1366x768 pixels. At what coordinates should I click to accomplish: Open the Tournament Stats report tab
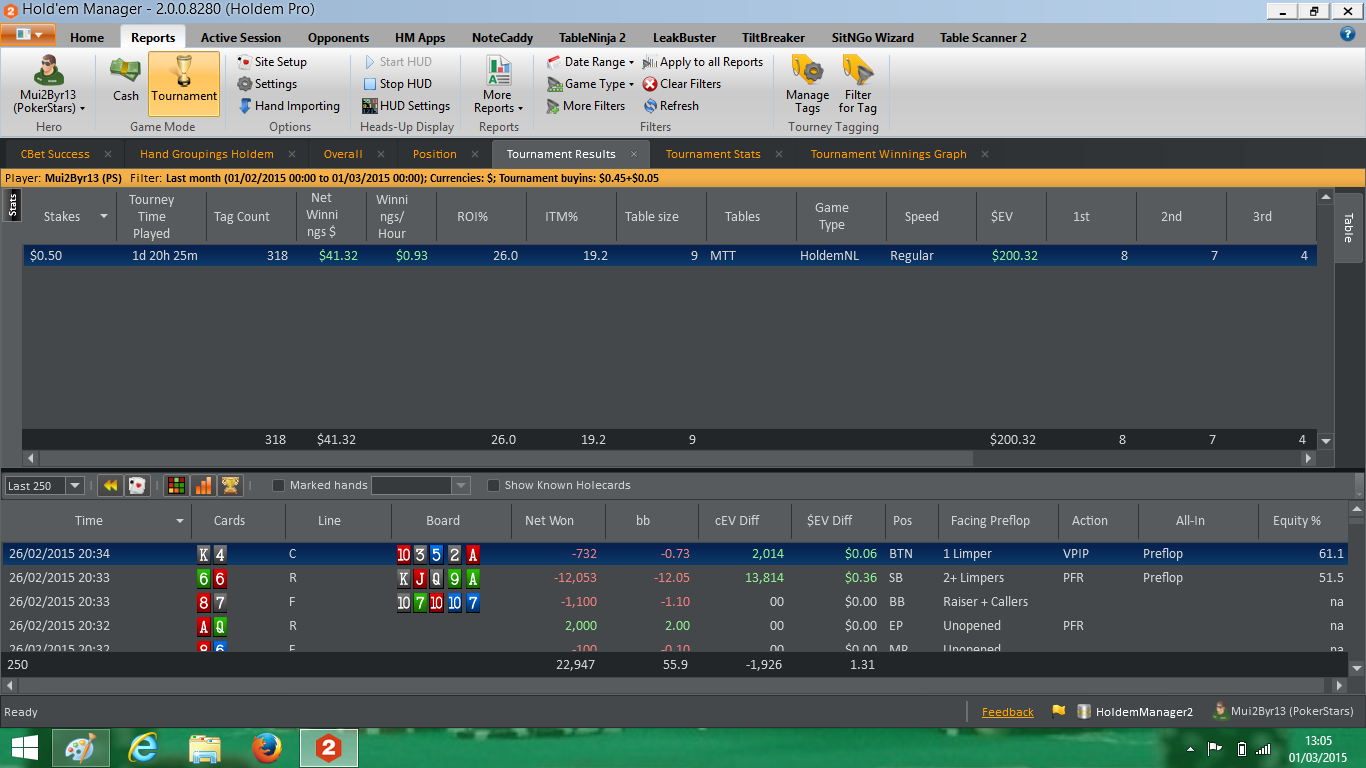[713, 154]
